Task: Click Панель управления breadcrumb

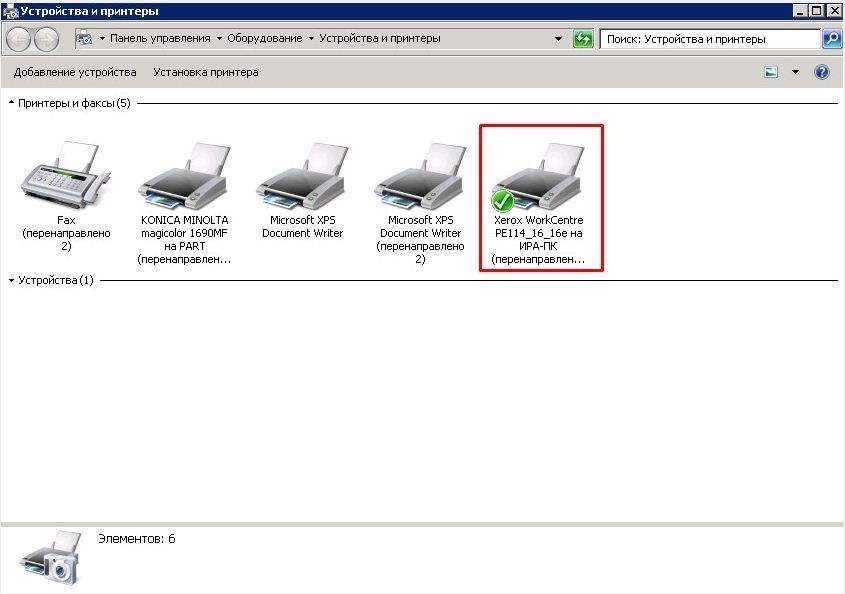Action: pyautogui.click(x=160, y=38)
